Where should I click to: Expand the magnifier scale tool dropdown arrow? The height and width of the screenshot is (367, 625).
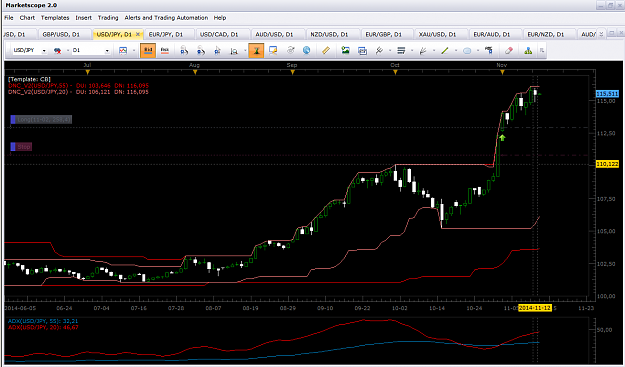(245, 51)
